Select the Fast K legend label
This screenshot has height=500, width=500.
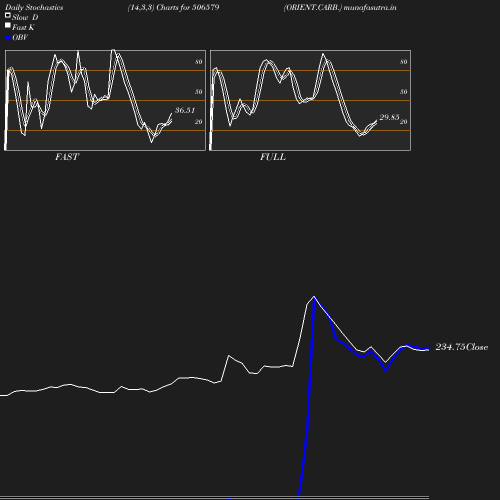23,27
